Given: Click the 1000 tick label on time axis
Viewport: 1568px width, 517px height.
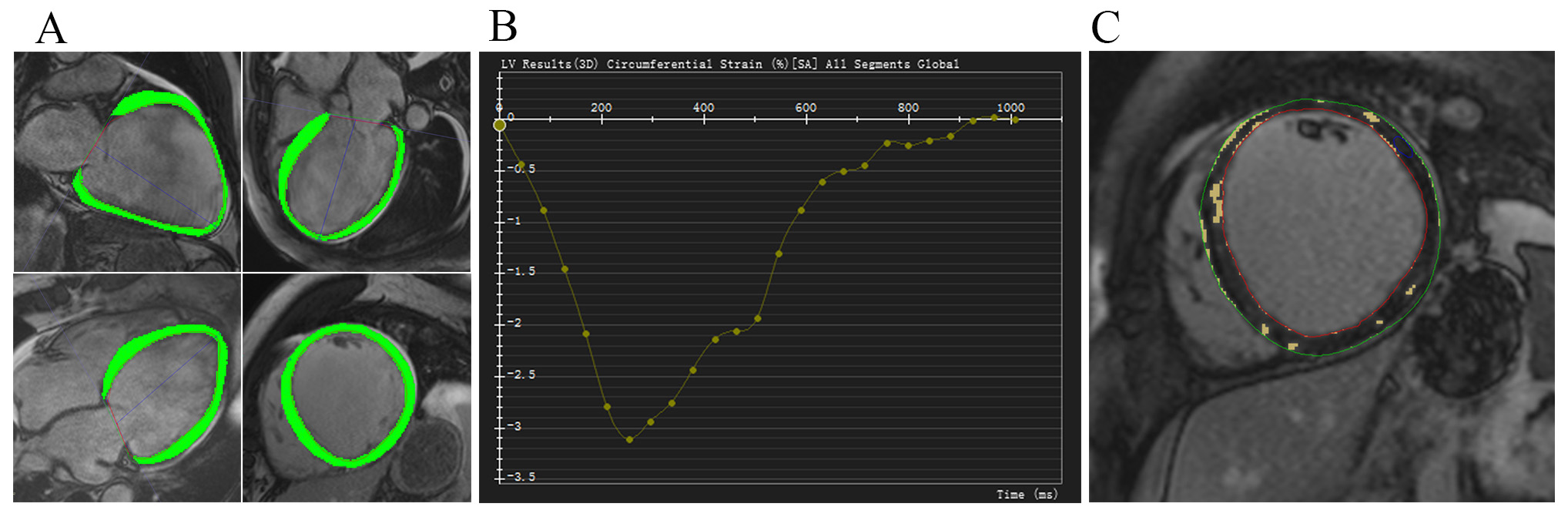Looking at the screenshot, I should (1010, 108).
